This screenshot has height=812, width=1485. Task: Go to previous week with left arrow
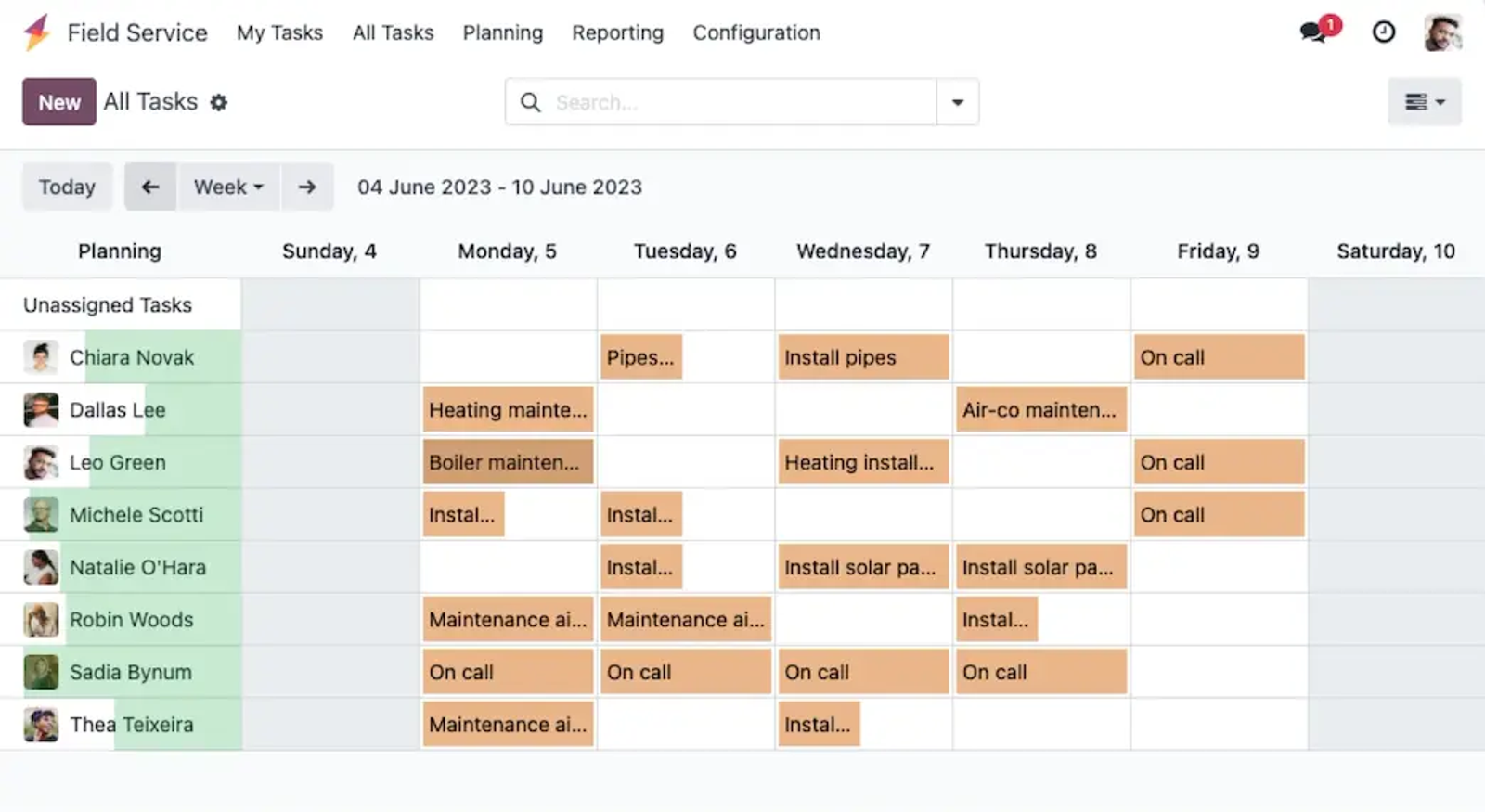click(x=149, y=187)
